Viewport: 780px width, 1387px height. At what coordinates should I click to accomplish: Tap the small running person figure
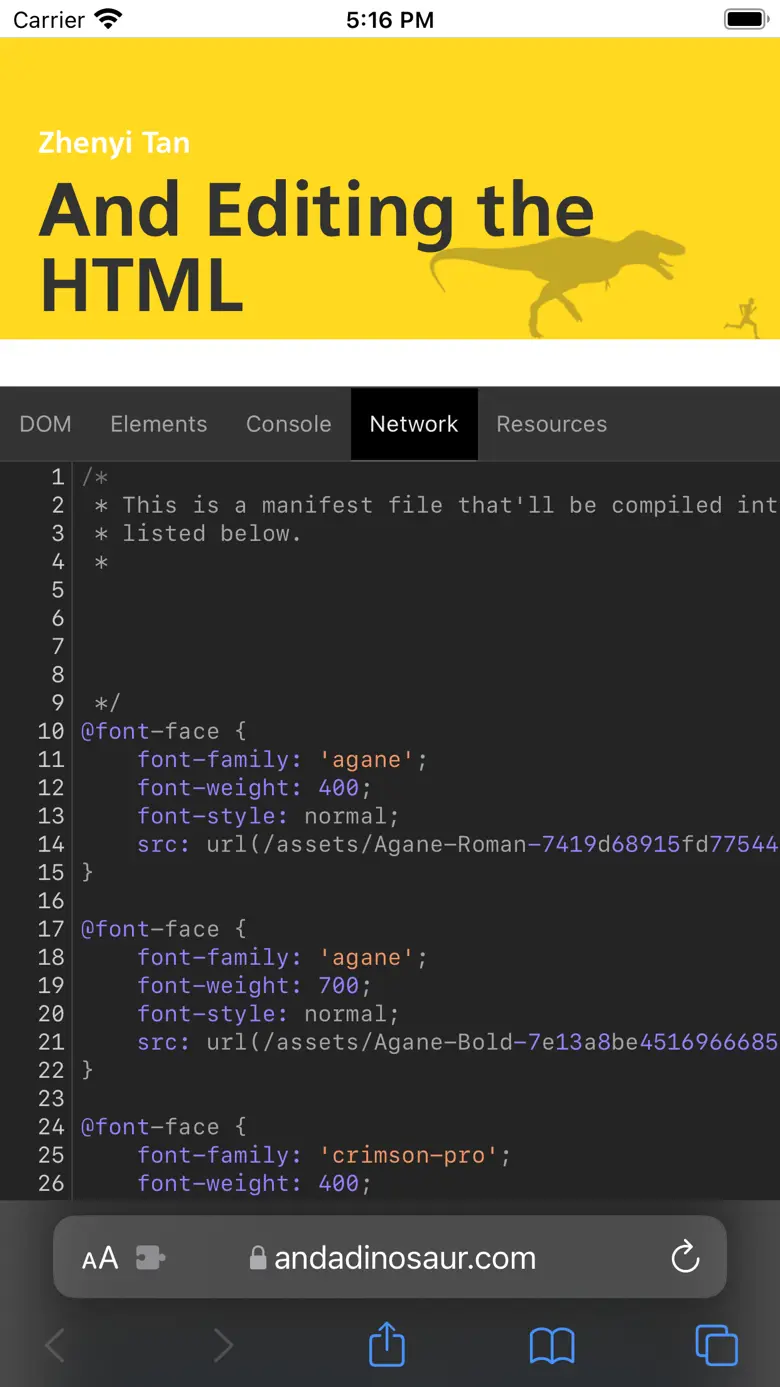(741, 316)
